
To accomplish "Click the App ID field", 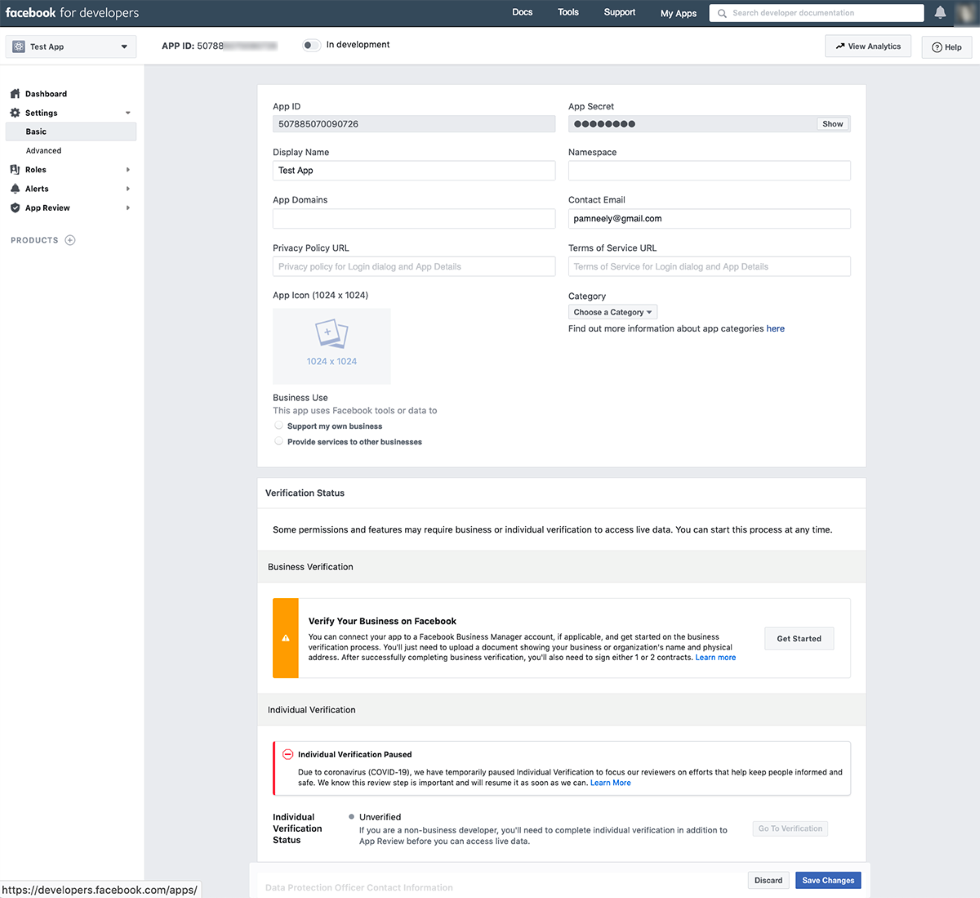I will (x=414, y=124).
